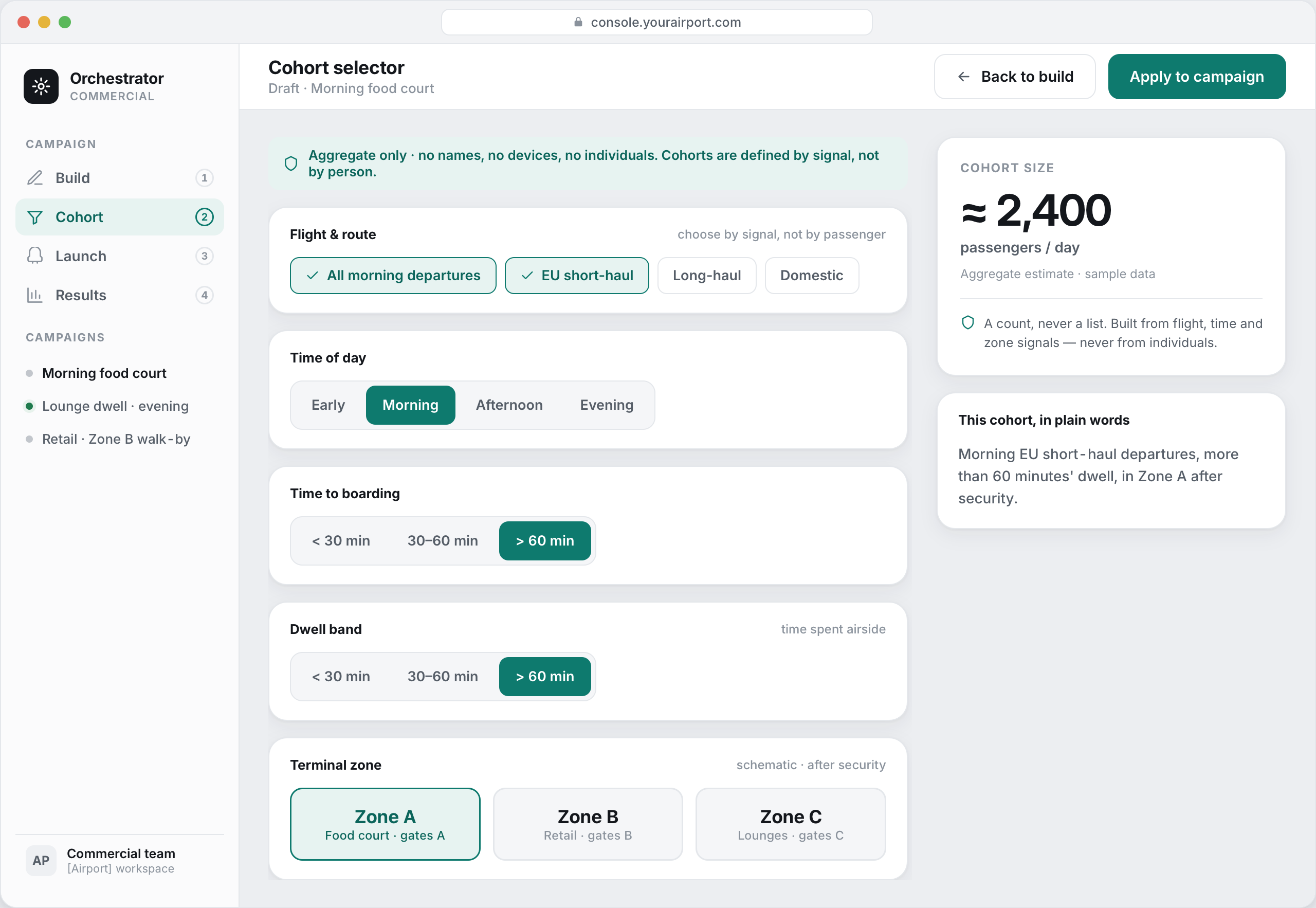The height and width of the screenshot is (908, 1316).
Task: Click Apply to campaign button
Action: [x=1197, y=77]
